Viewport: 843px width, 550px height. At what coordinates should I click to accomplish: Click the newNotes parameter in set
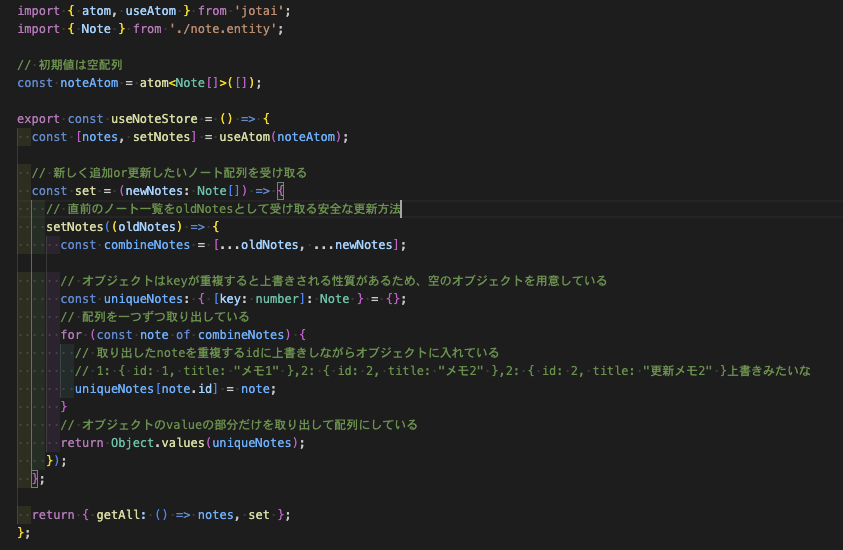pos(153,191)
